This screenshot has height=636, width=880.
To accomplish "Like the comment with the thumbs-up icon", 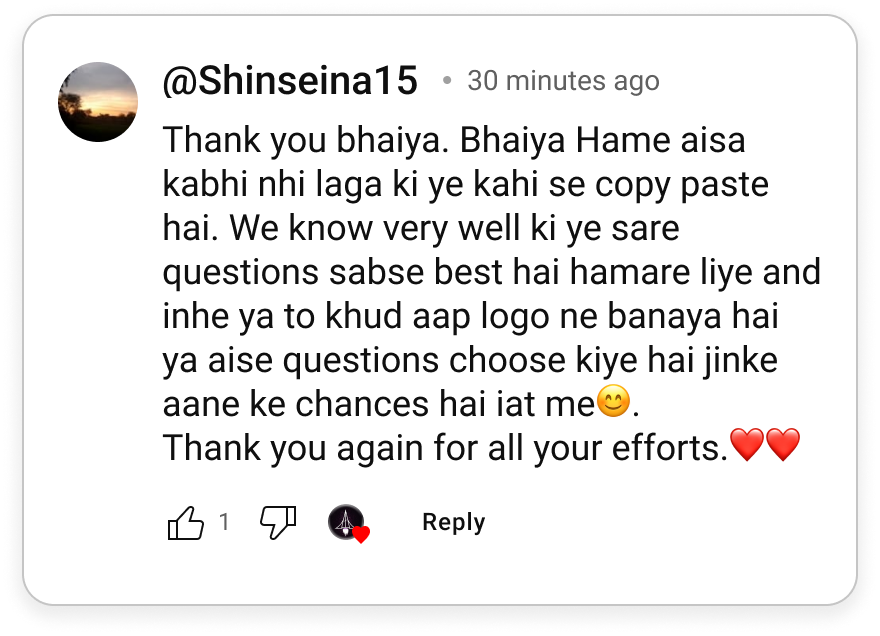I will coord(186,523).
